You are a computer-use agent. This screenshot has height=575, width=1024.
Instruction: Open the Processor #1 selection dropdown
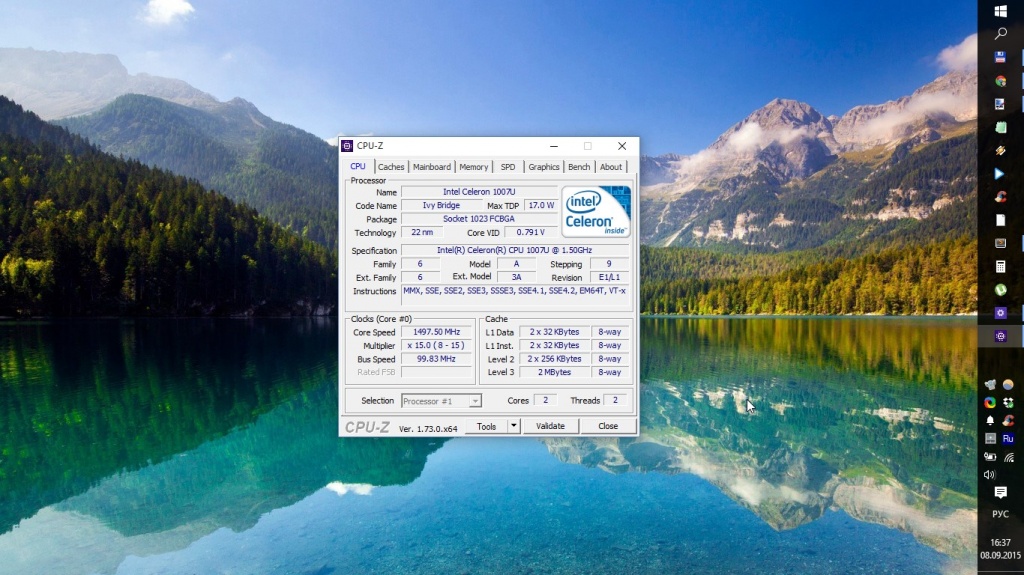441,401
